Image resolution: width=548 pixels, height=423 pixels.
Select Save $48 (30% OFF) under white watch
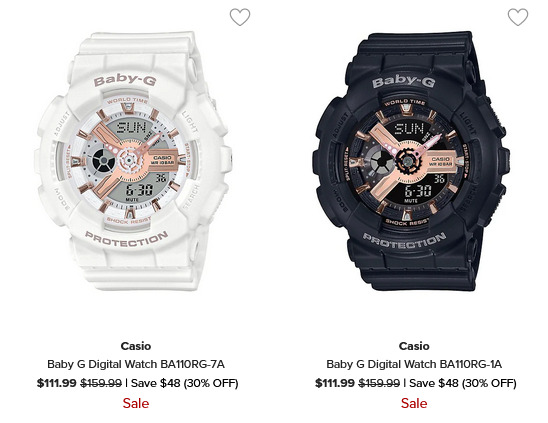tap(185, 383)
